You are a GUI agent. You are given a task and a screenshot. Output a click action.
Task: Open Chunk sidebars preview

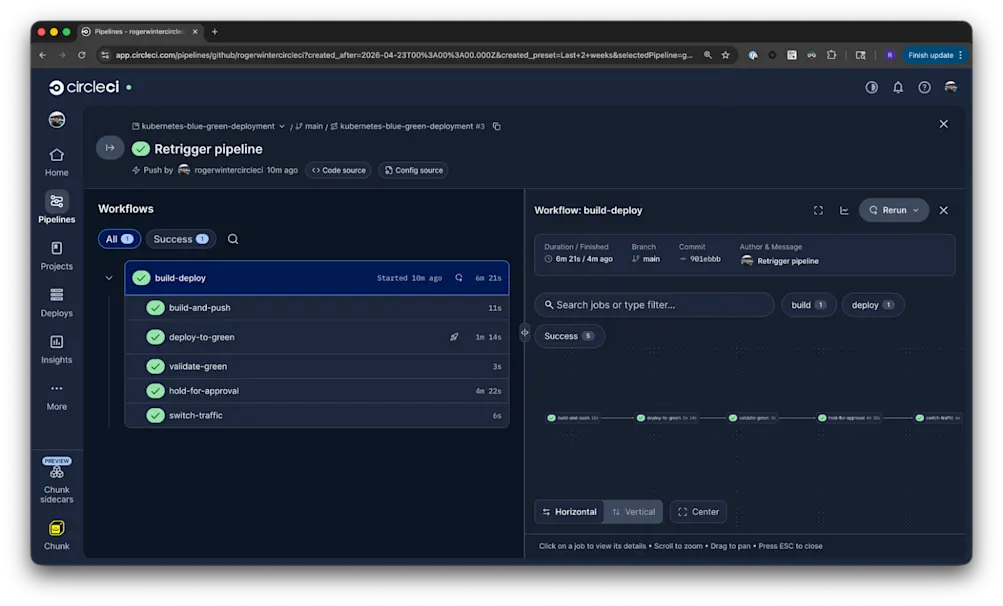(56, 481)
